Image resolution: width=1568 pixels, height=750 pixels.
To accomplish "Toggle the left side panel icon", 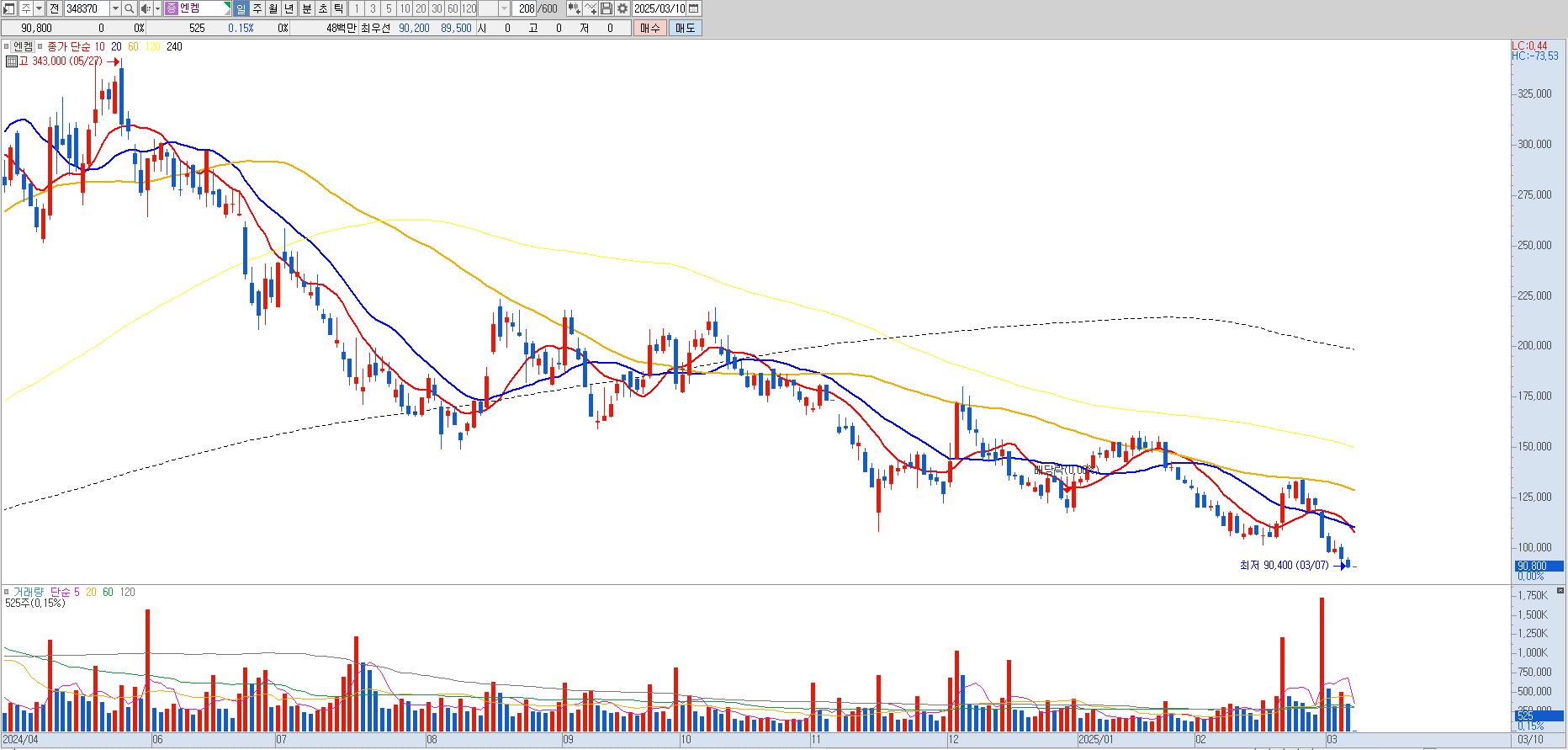I will 9,8.
